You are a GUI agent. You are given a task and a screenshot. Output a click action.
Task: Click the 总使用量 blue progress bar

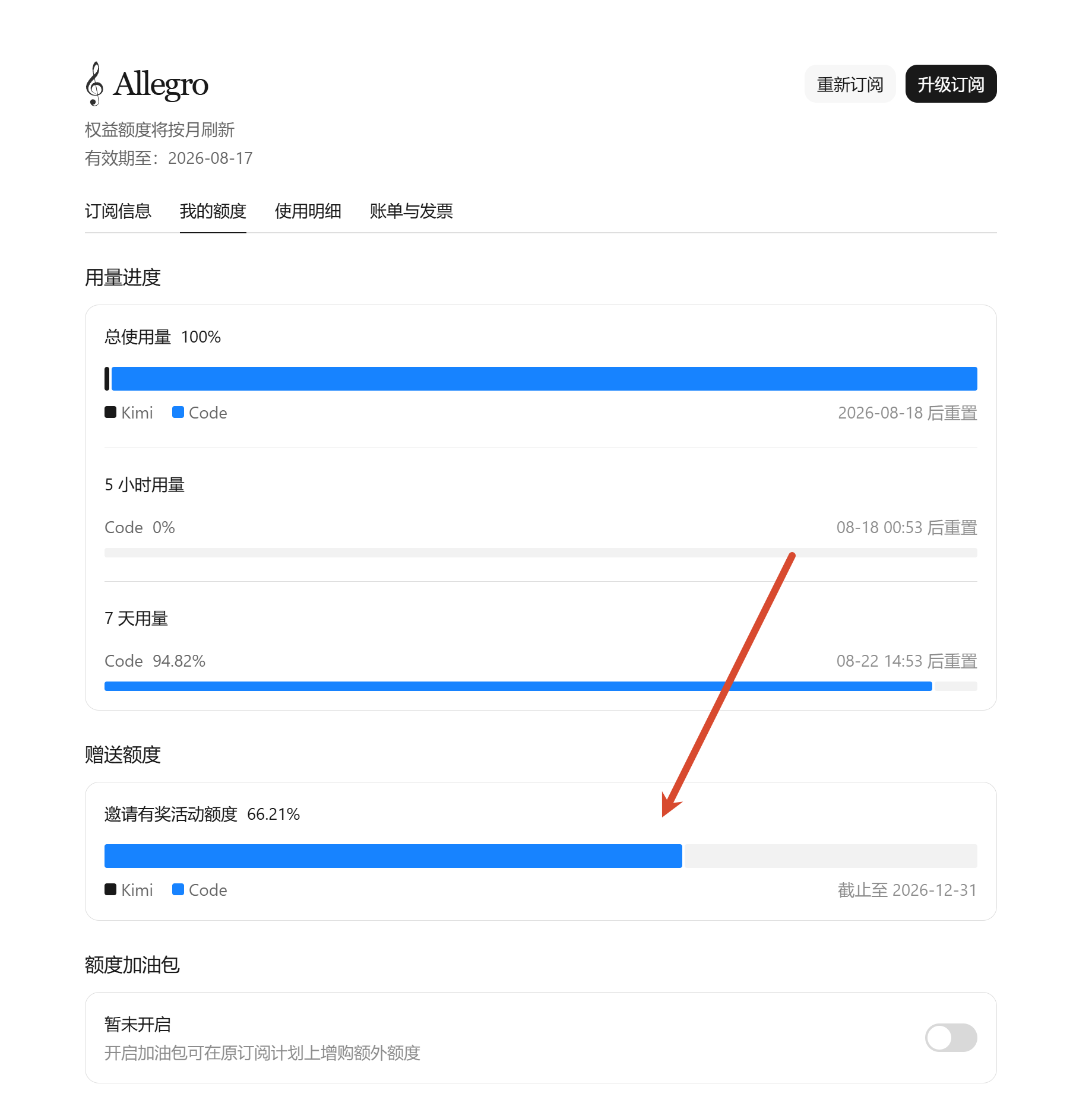tap(544, 379)
